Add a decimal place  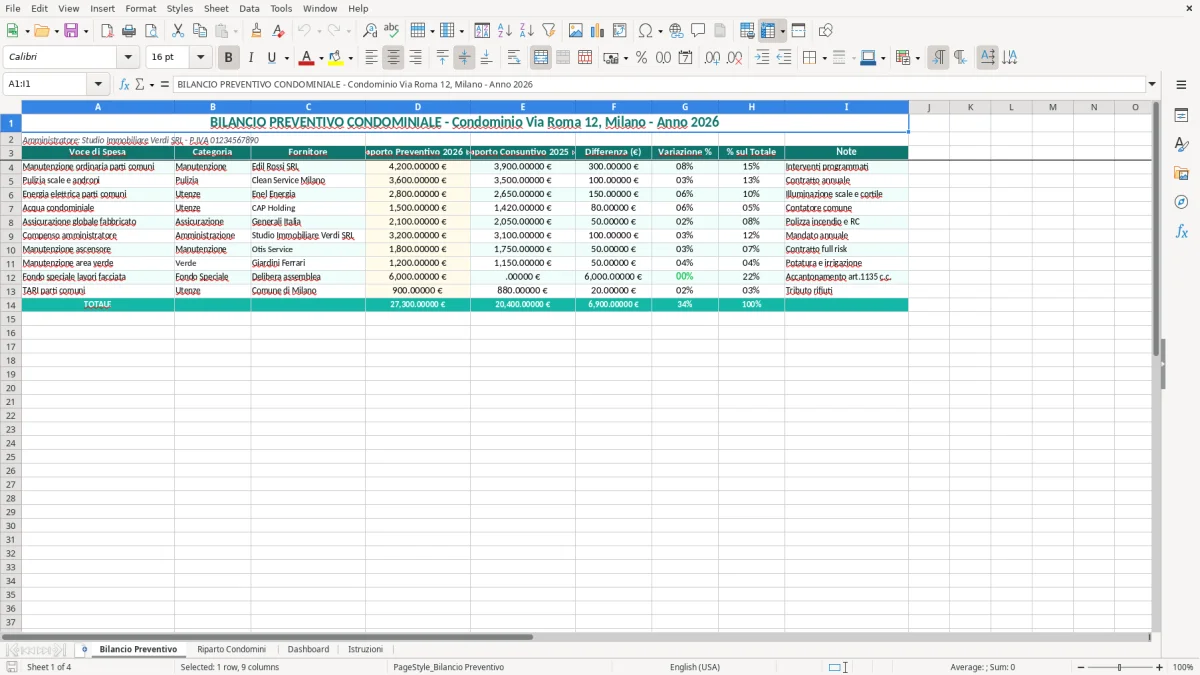[712, 58]
